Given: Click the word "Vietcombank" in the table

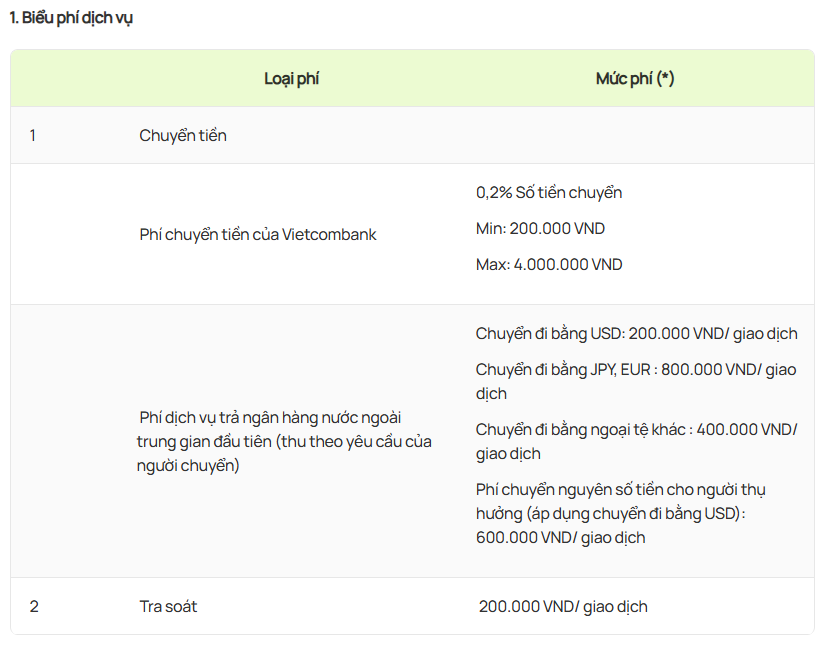Looking at the screenshot, I should coord(329,235).
